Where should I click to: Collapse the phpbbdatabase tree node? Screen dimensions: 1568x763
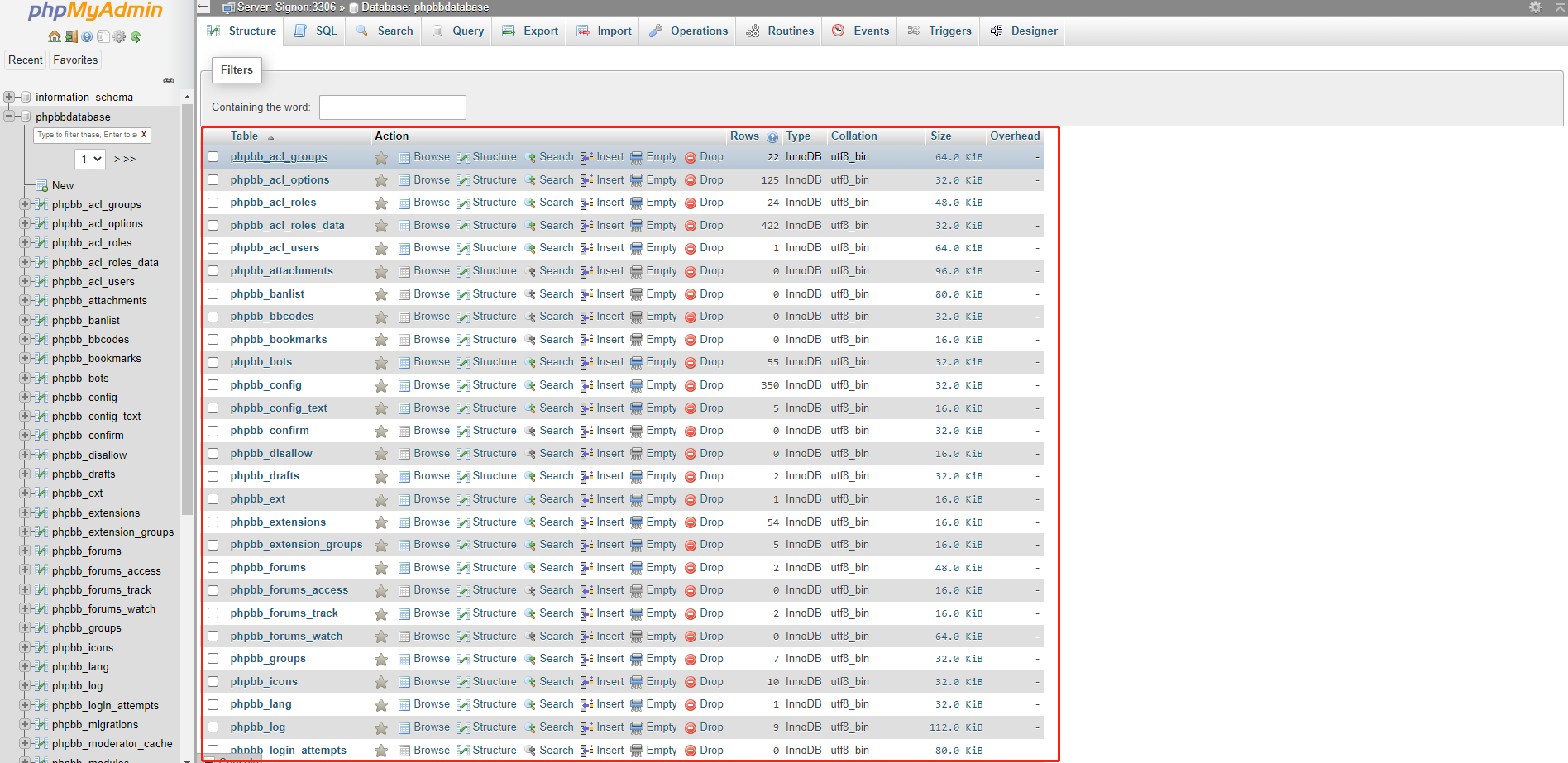8,117
